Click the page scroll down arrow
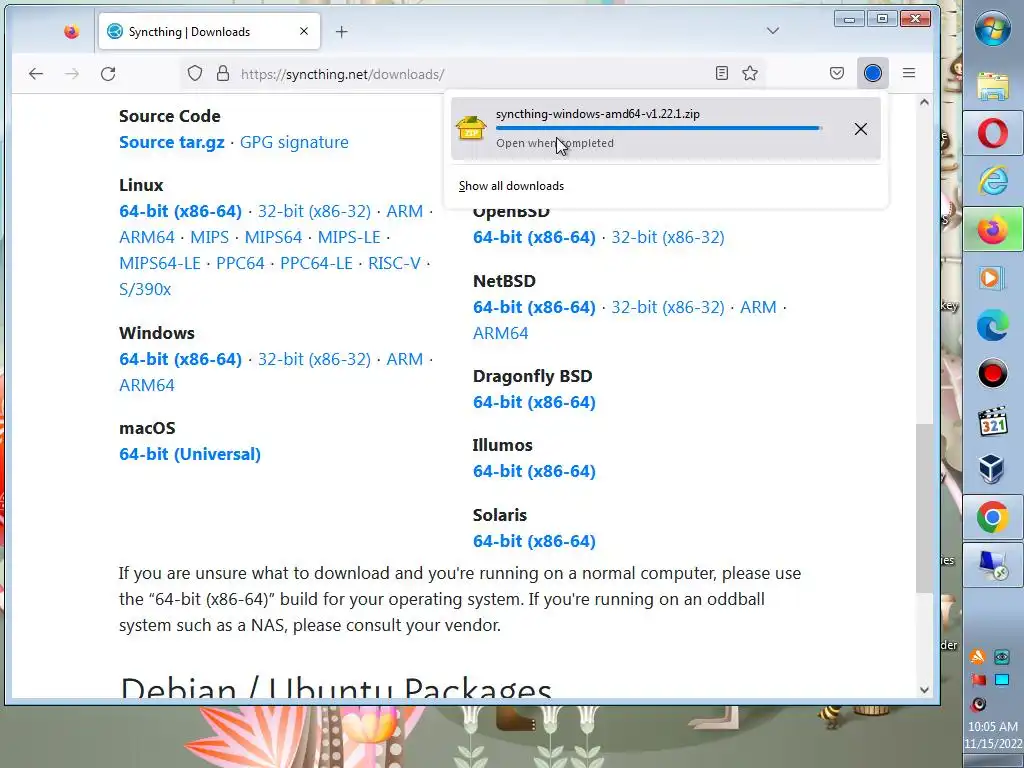 tap(924, 690)
